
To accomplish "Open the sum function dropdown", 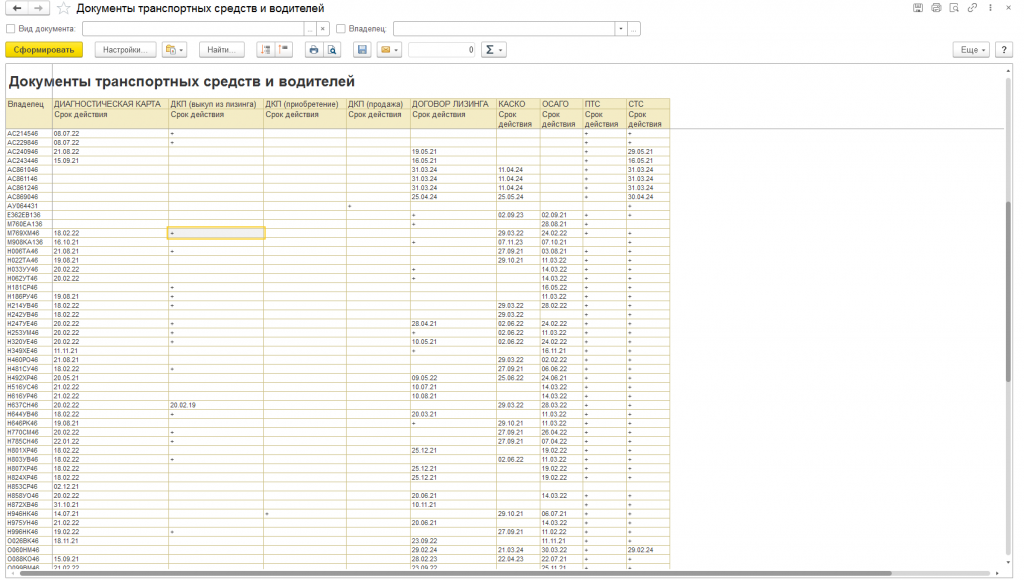I will (493, 49).
